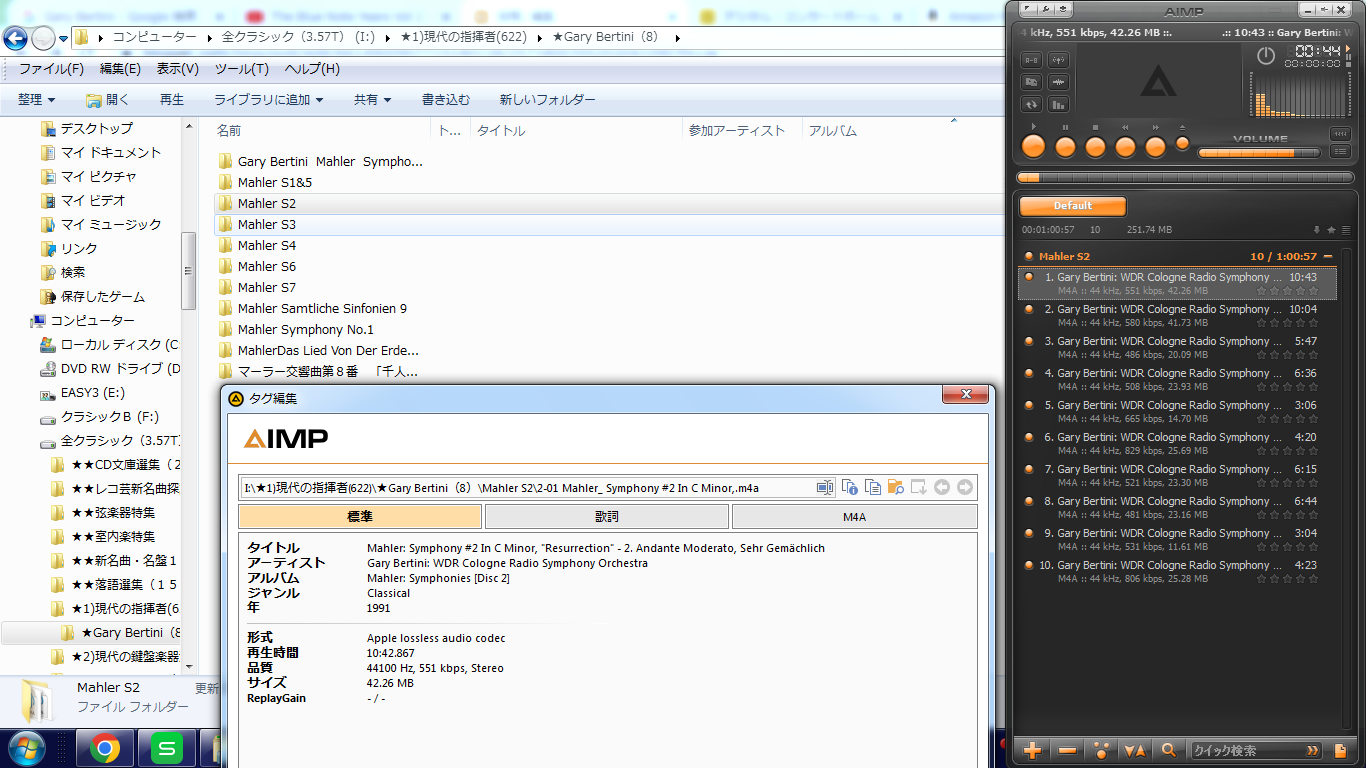Open the AIMP equalizer button

[1340, 134]
